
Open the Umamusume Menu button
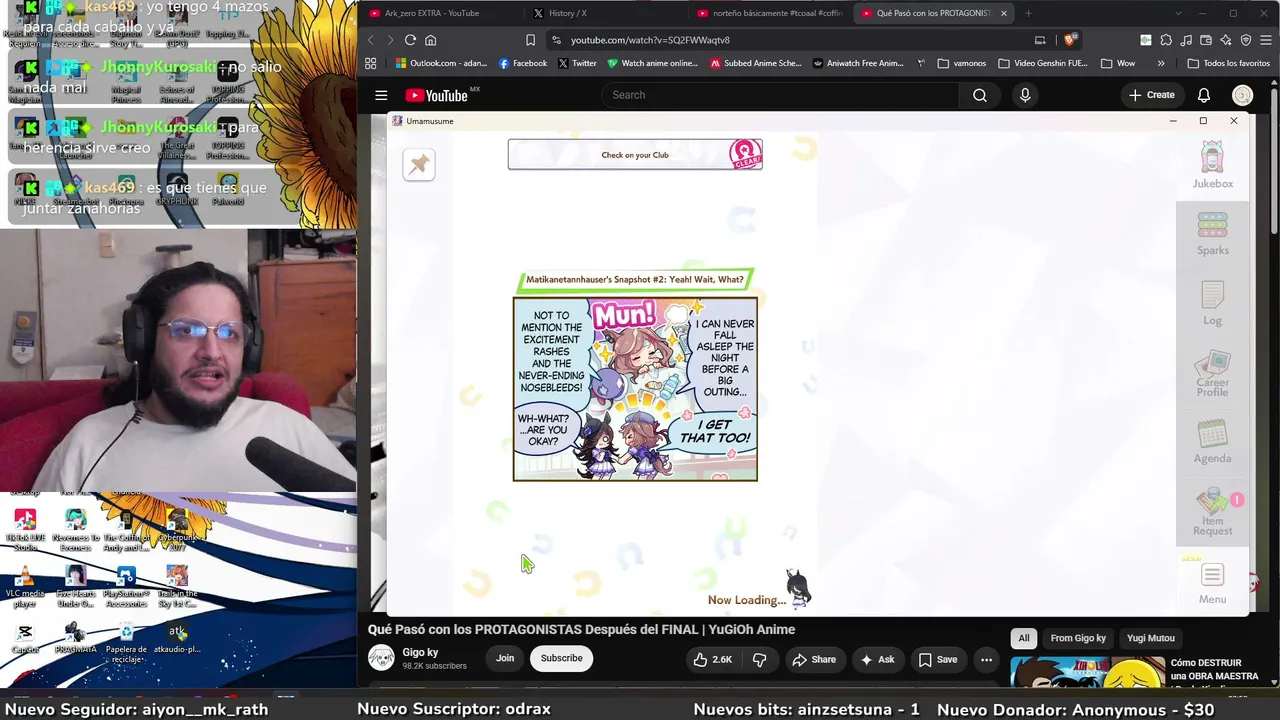pyautogui.click(x=1212, y=584)
